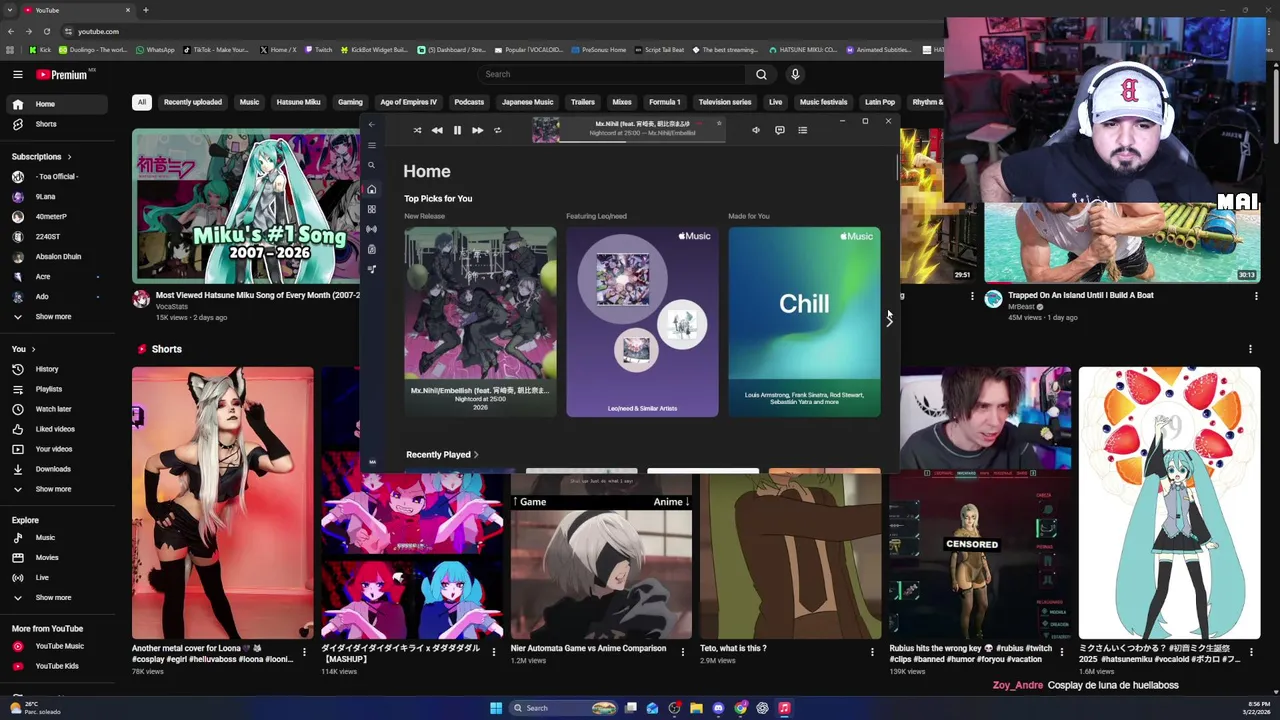Favorite the playing song with star icon
This screenshot has width=1280, height=720.
[718, 124]
